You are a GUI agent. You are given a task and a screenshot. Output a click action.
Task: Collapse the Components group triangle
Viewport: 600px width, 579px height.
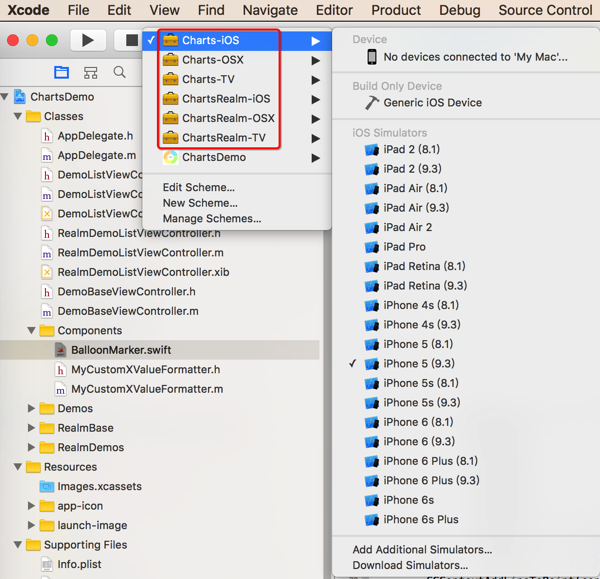click(x=31, y=330)
